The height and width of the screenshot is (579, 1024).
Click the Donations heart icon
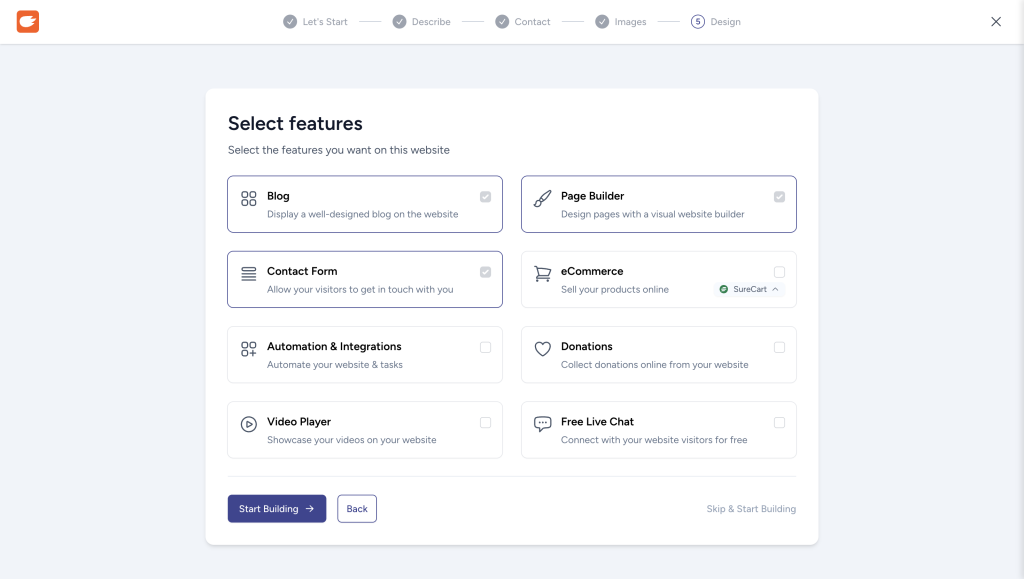542,348
